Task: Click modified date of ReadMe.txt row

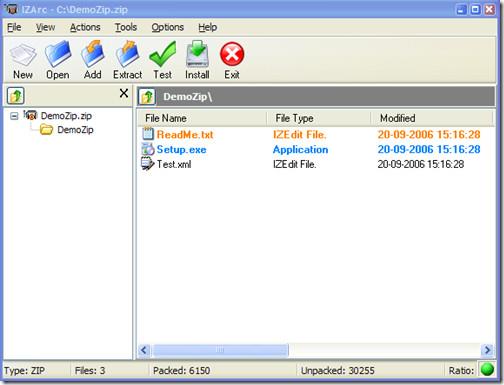Action: click(x=429, y=135)
